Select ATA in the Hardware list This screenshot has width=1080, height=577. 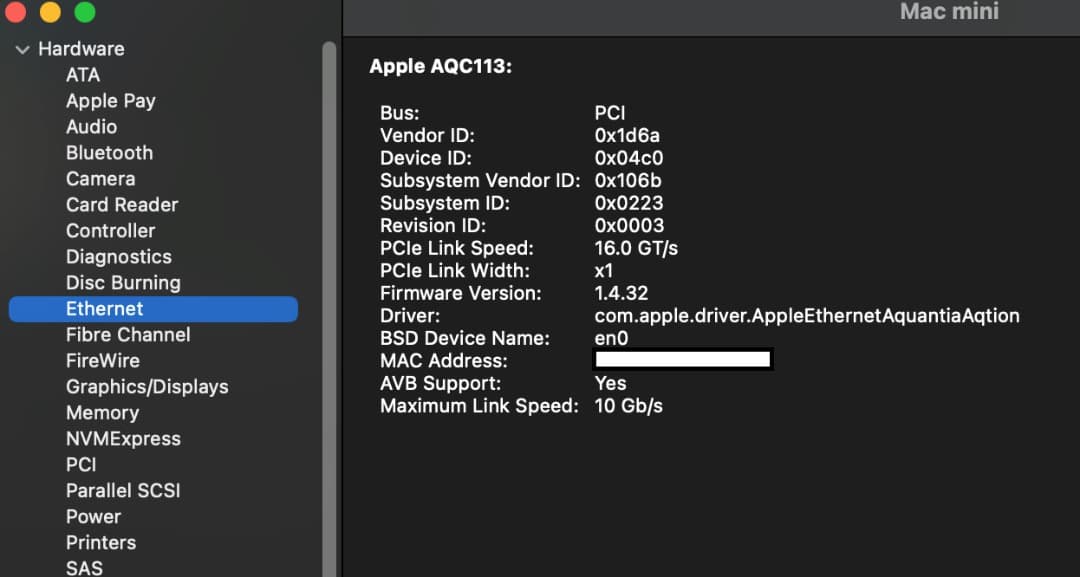tap(83, 74)
